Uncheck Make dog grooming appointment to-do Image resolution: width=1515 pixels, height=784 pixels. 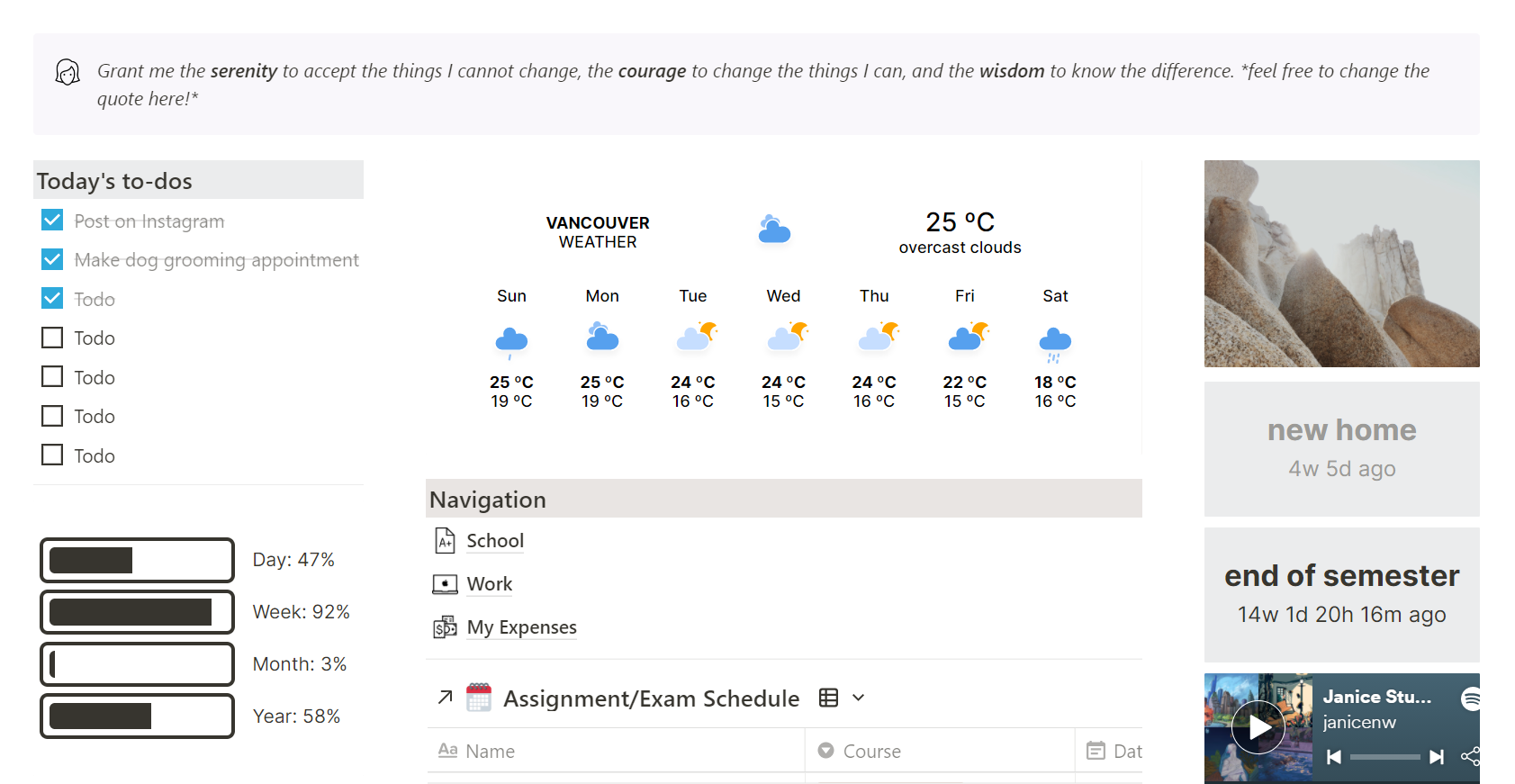click(52, 259)
